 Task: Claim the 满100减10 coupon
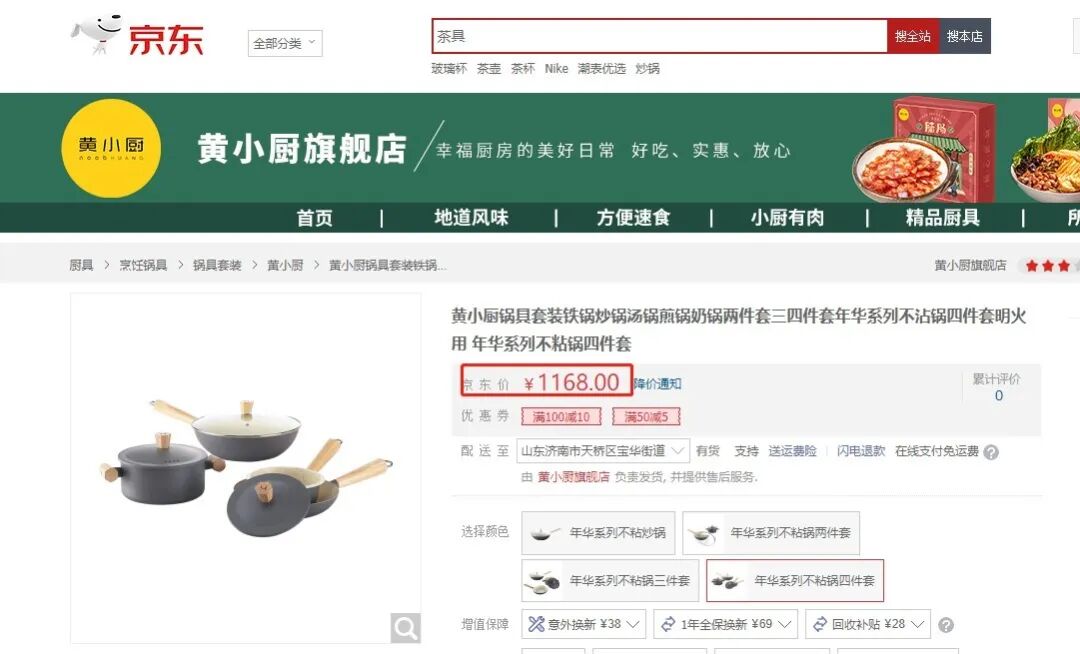[x=561, y=416]
